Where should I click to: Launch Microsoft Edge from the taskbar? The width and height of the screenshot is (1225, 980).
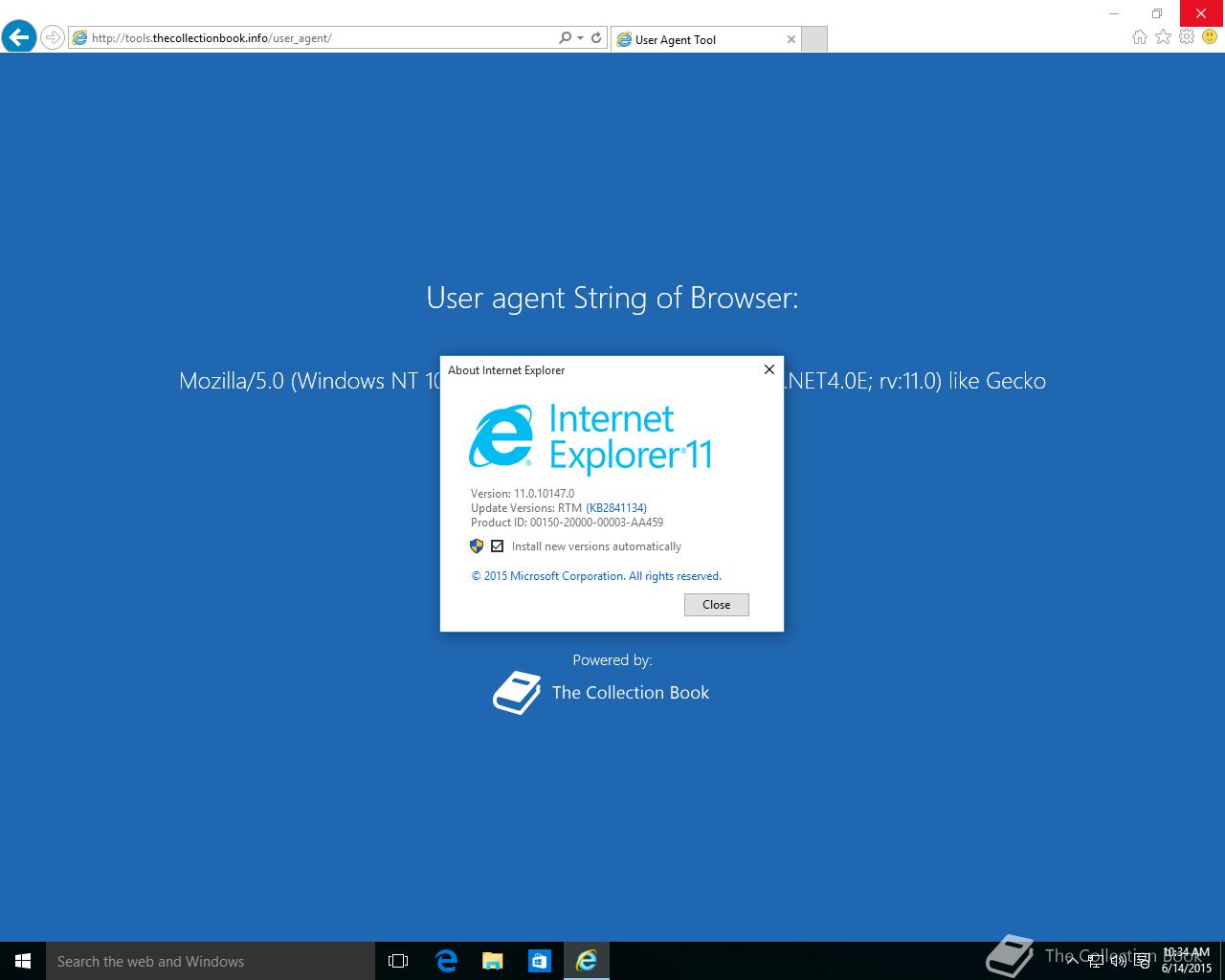446,961
